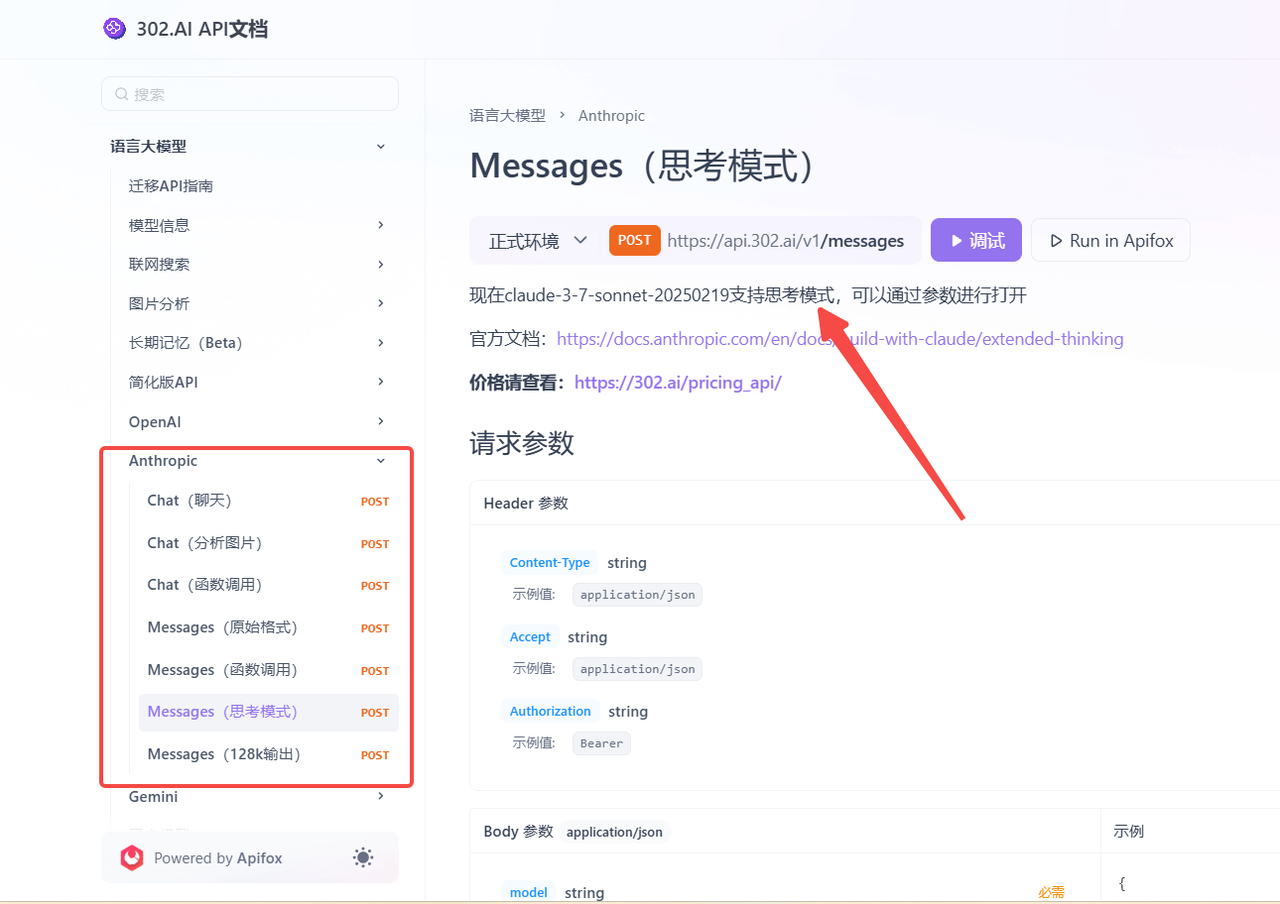Open Chat（聊天） endpoint

pyautogui.click(x=268, y=501)
